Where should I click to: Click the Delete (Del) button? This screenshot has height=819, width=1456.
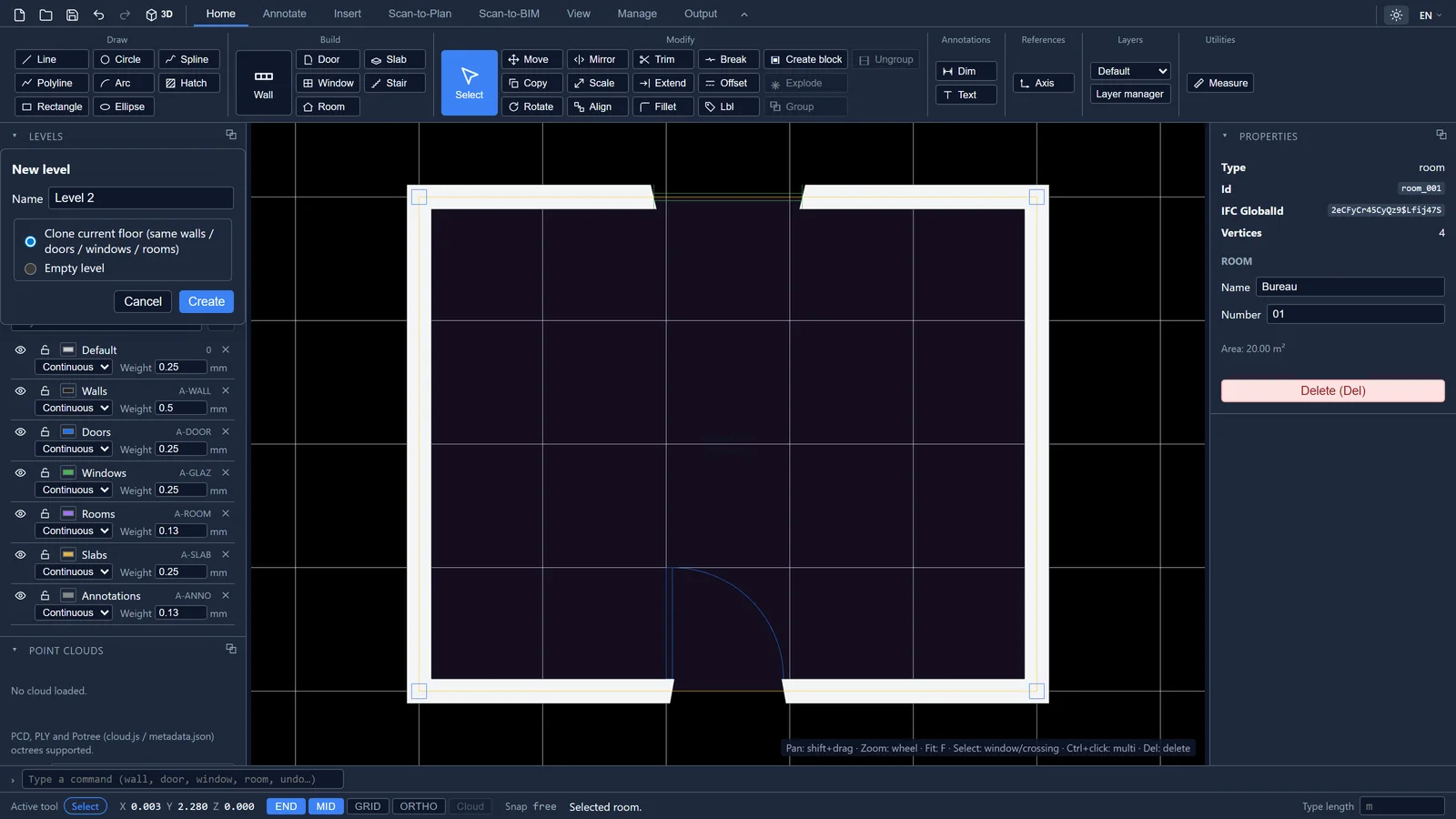point(1332,390)
